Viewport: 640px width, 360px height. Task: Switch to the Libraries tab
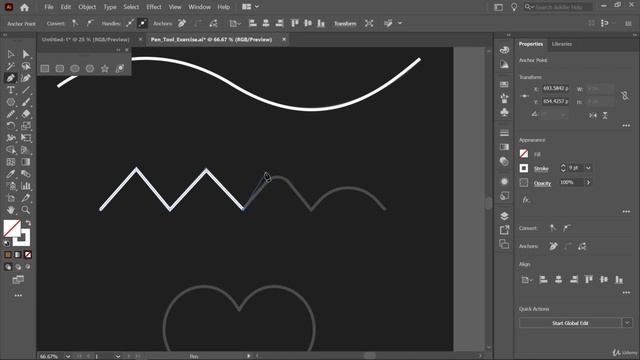pos(562,44)
